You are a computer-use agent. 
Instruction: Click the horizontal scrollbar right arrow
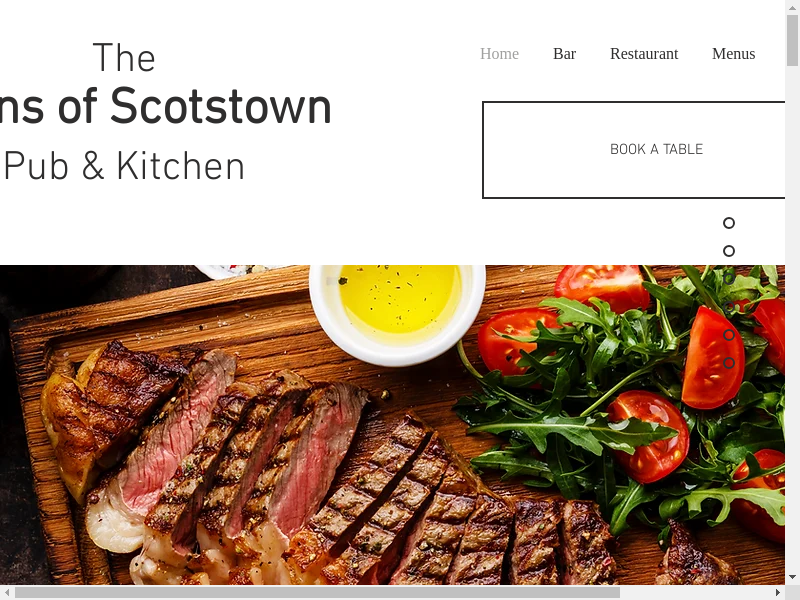tap(778, 592)
